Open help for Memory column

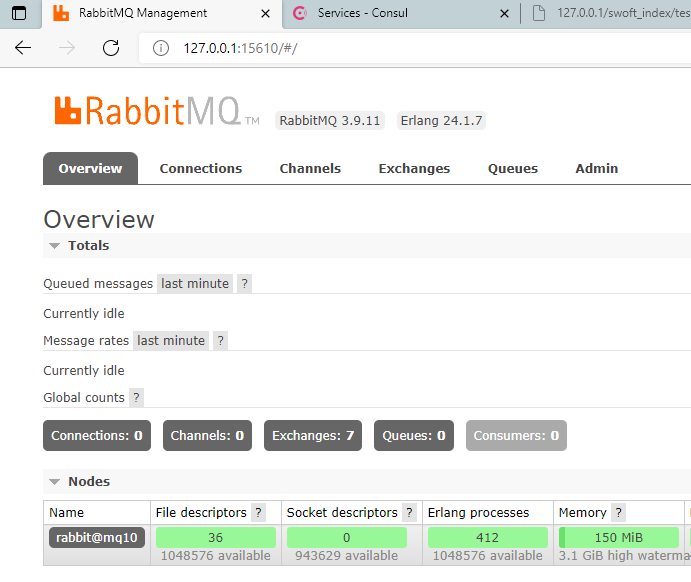coord(618,512)
